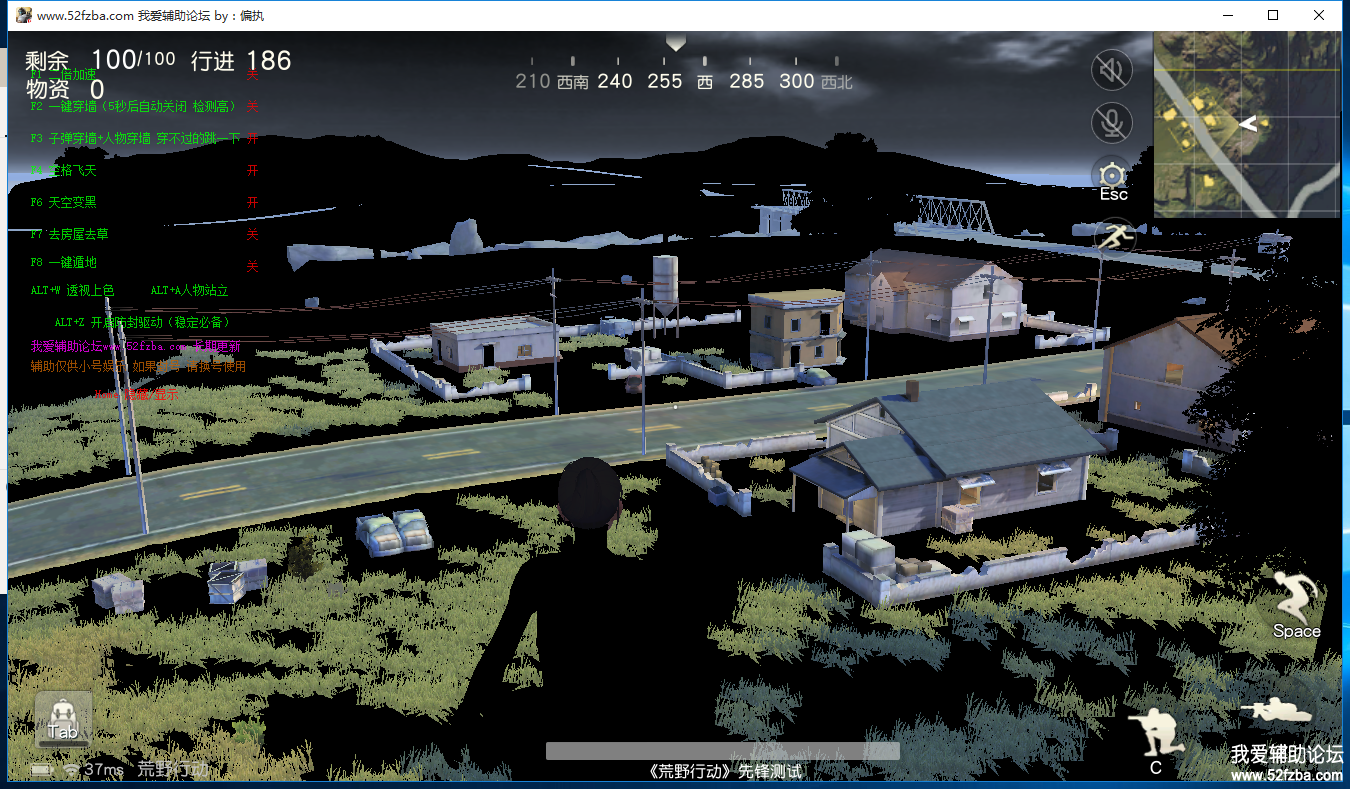
Task: Click the 《荒野行动》先锋测试 caption
Action: [725, 771]
